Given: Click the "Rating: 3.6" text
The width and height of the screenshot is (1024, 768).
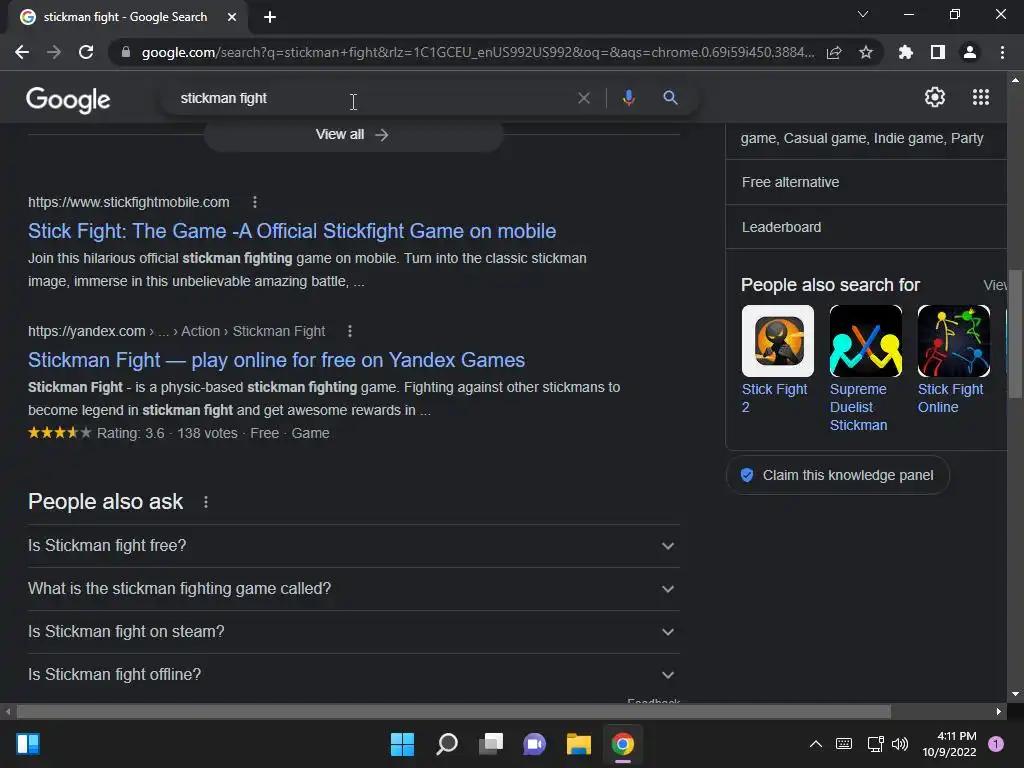Looking at the screenshot, I should [131, 434].
